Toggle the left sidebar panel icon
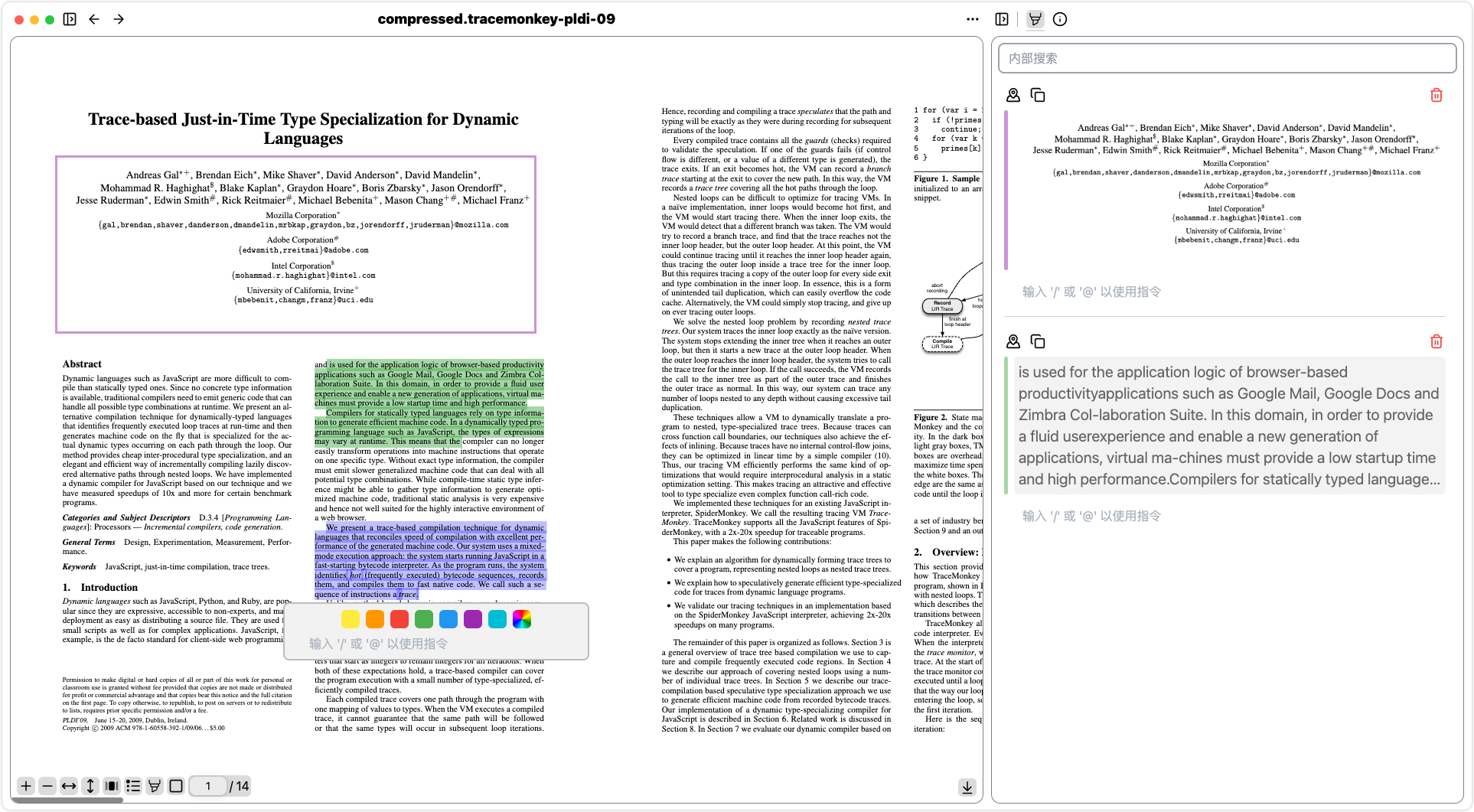Viewport: 1474px width, 812px height. pos(70,19)
